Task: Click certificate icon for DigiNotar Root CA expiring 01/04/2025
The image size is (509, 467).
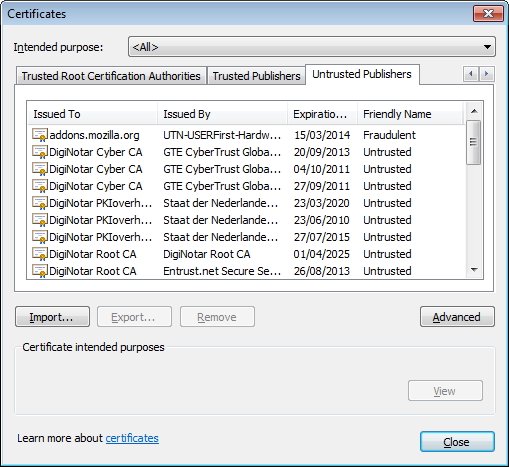Action: tap(40, 254)
